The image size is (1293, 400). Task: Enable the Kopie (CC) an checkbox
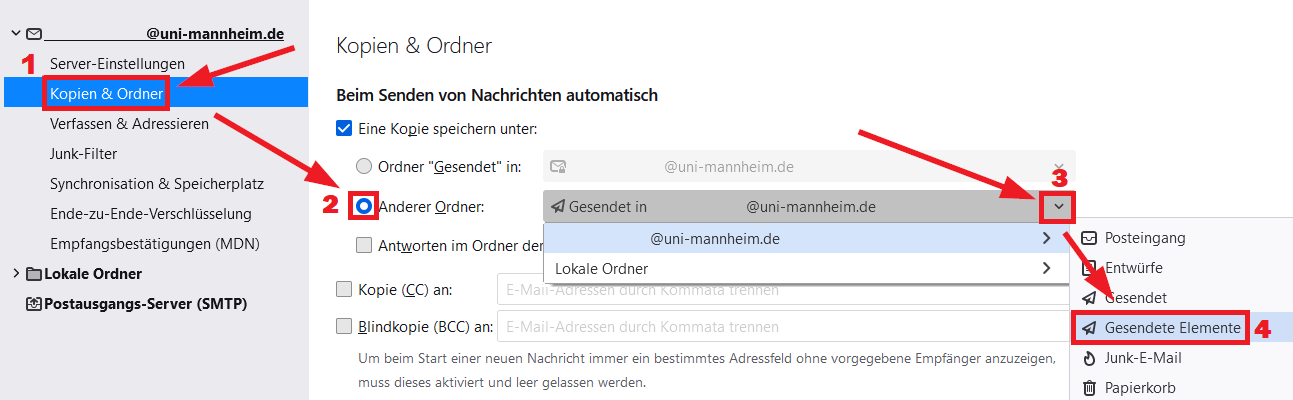click(x=345, y=290)
